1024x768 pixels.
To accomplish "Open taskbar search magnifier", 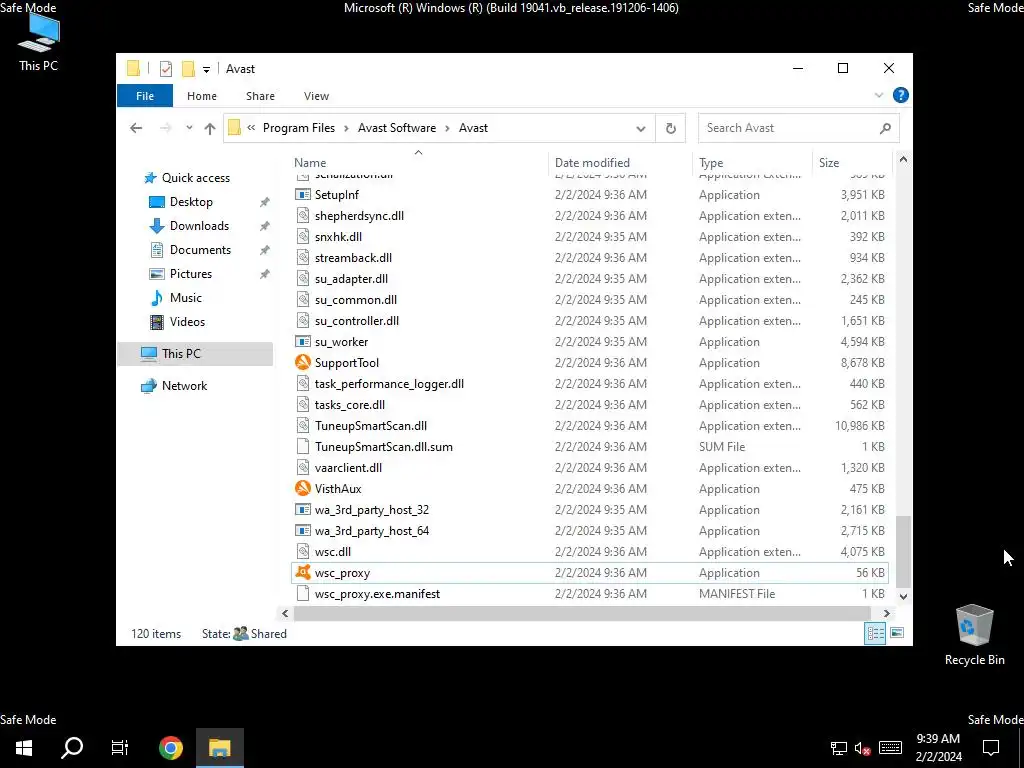I will click(x=72, y=748).
